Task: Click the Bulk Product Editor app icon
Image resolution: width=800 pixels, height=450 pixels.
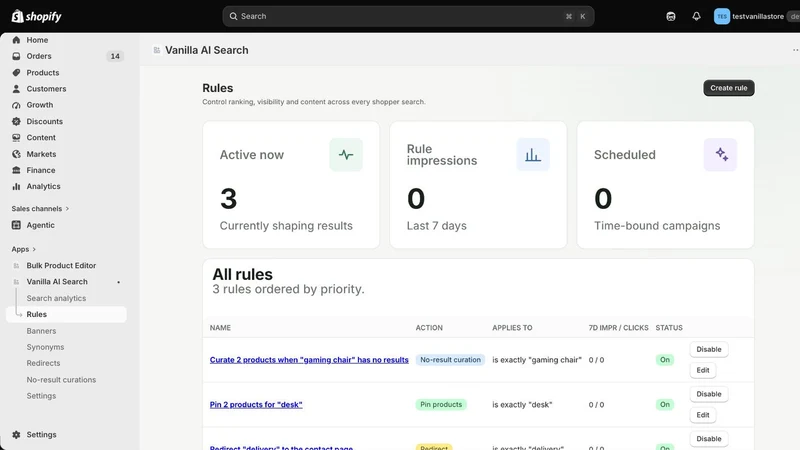Action: click(16, 266)
